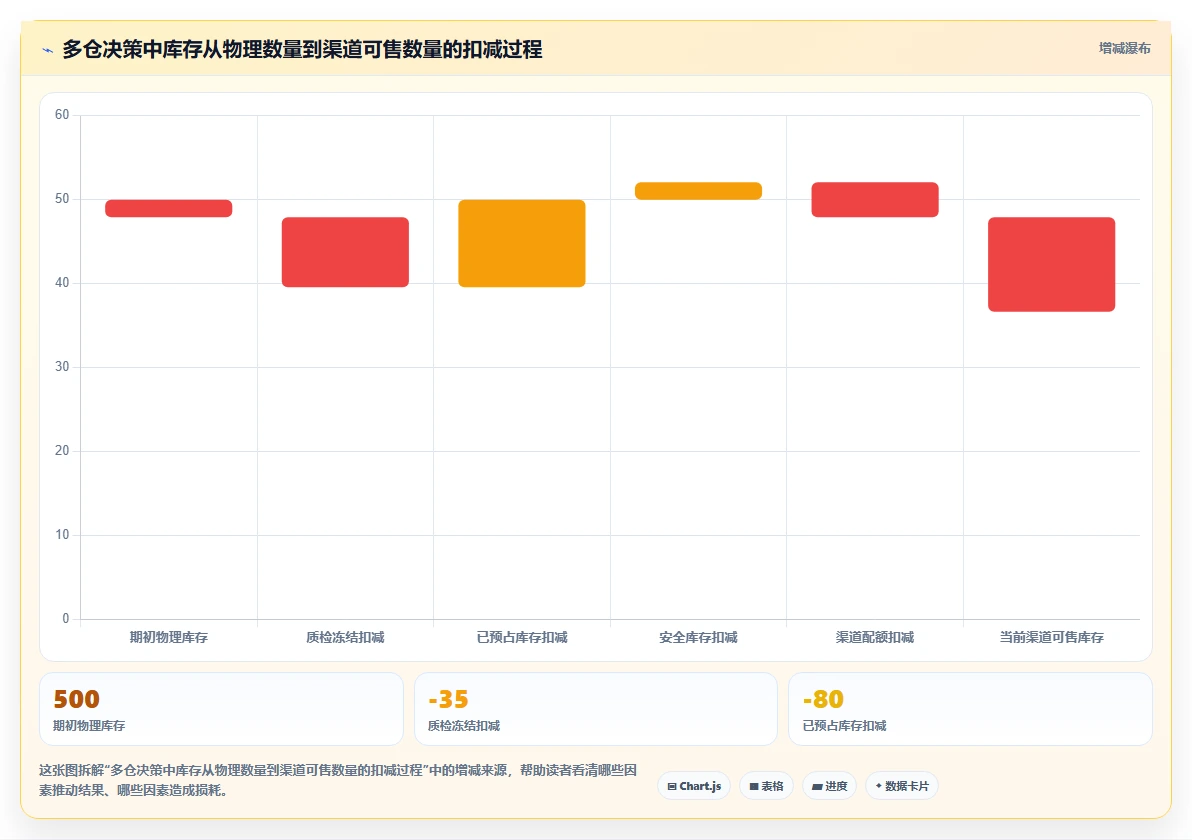Image resolution: width=1192 pixels, height=840 pixels.
Task: Click the x-axis label 安全库存扣减
Action: (698, 637)
